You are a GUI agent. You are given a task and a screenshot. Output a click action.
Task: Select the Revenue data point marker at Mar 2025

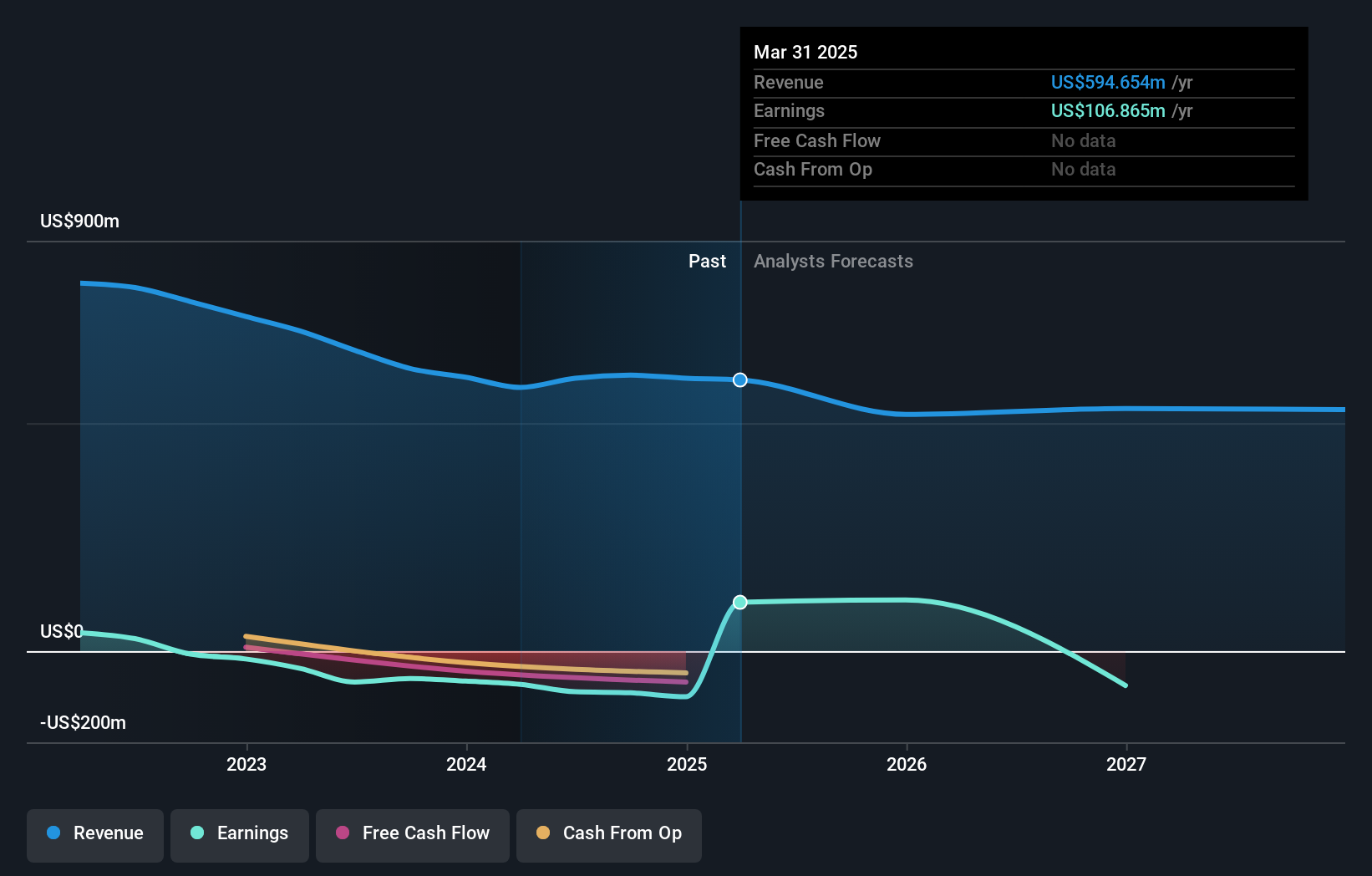(740, 380)
